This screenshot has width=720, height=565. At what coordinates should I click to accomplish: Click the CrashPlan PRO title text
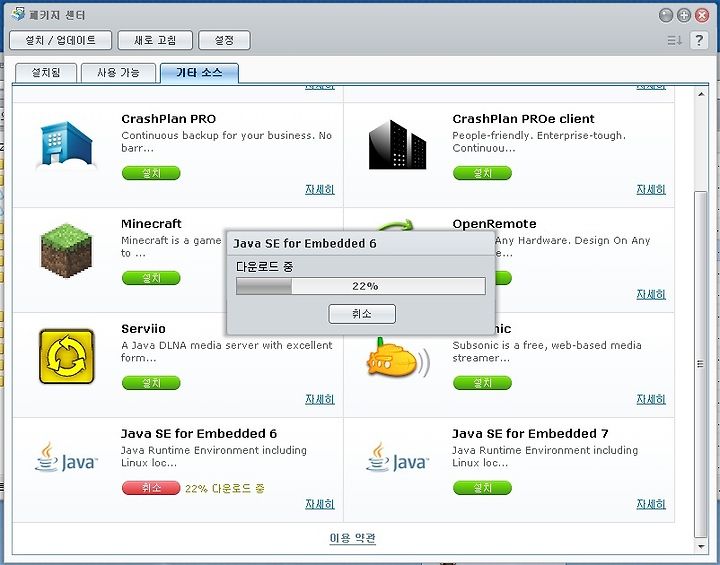[x=169, y=119]
